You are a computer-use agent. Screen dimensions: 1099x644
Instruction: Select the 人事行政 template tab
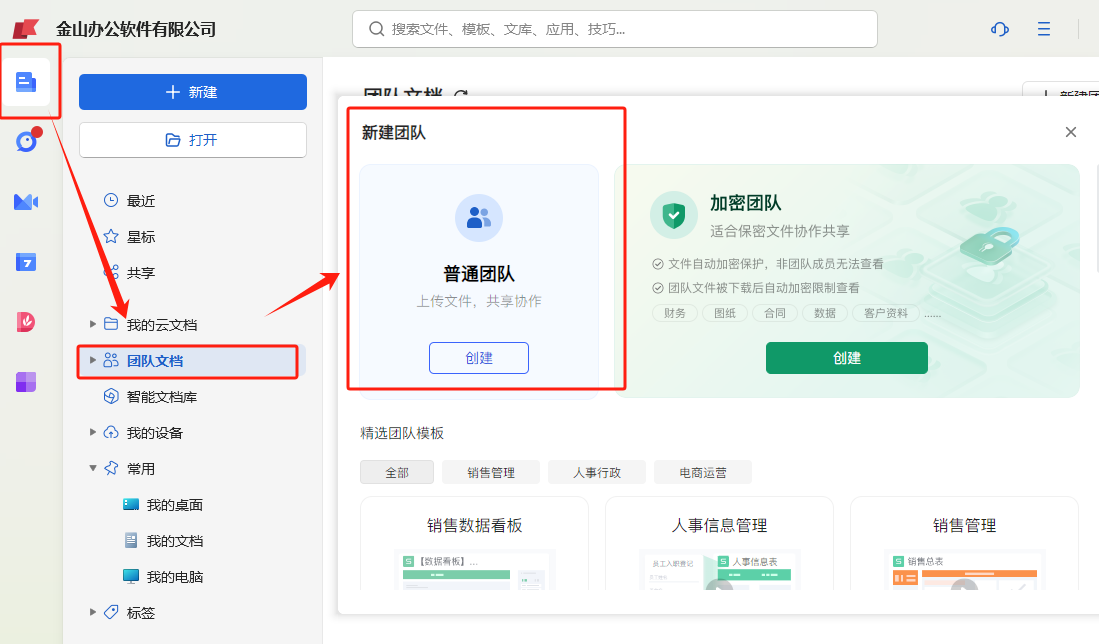(x=597, y=472)
